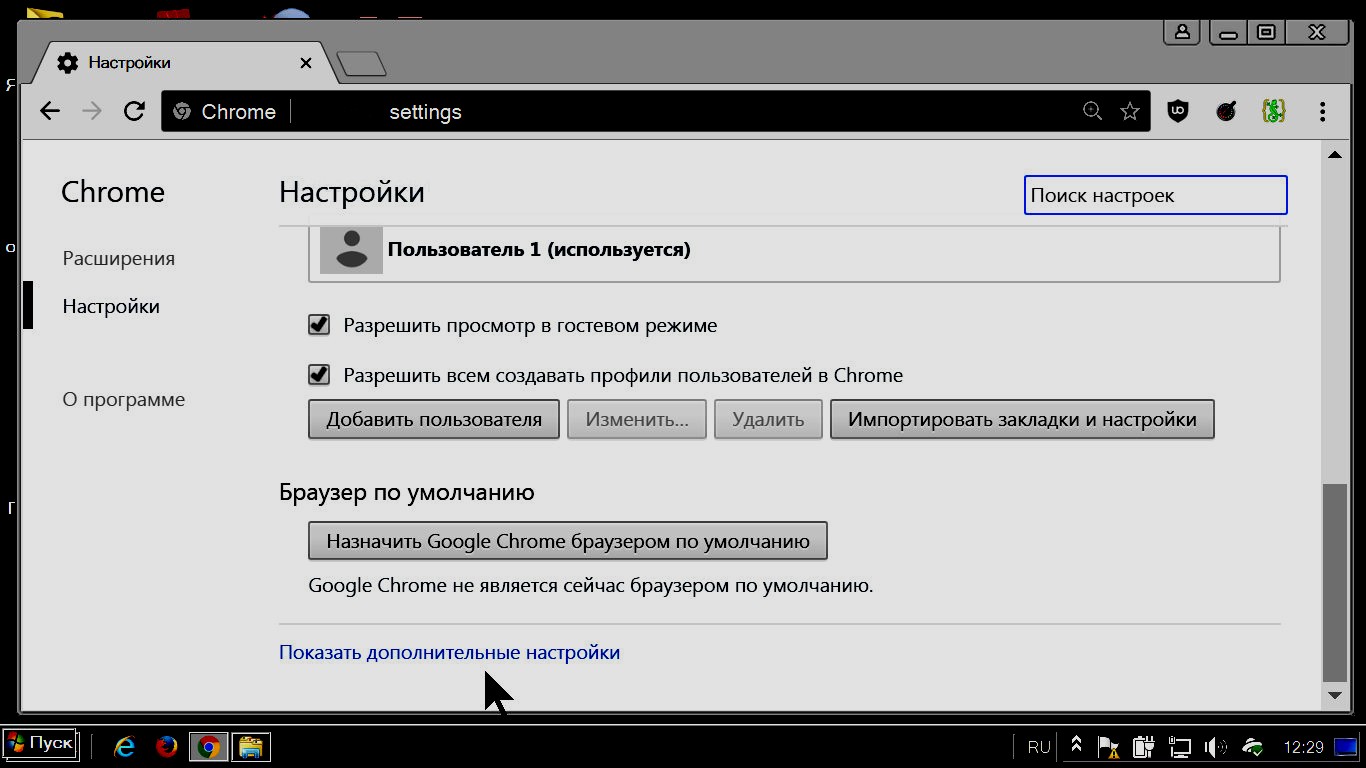This screenshot has width=1366, height=768.
Task: Launch Internet Explorer from the taskbar
Action: click(x=124, y=746)
